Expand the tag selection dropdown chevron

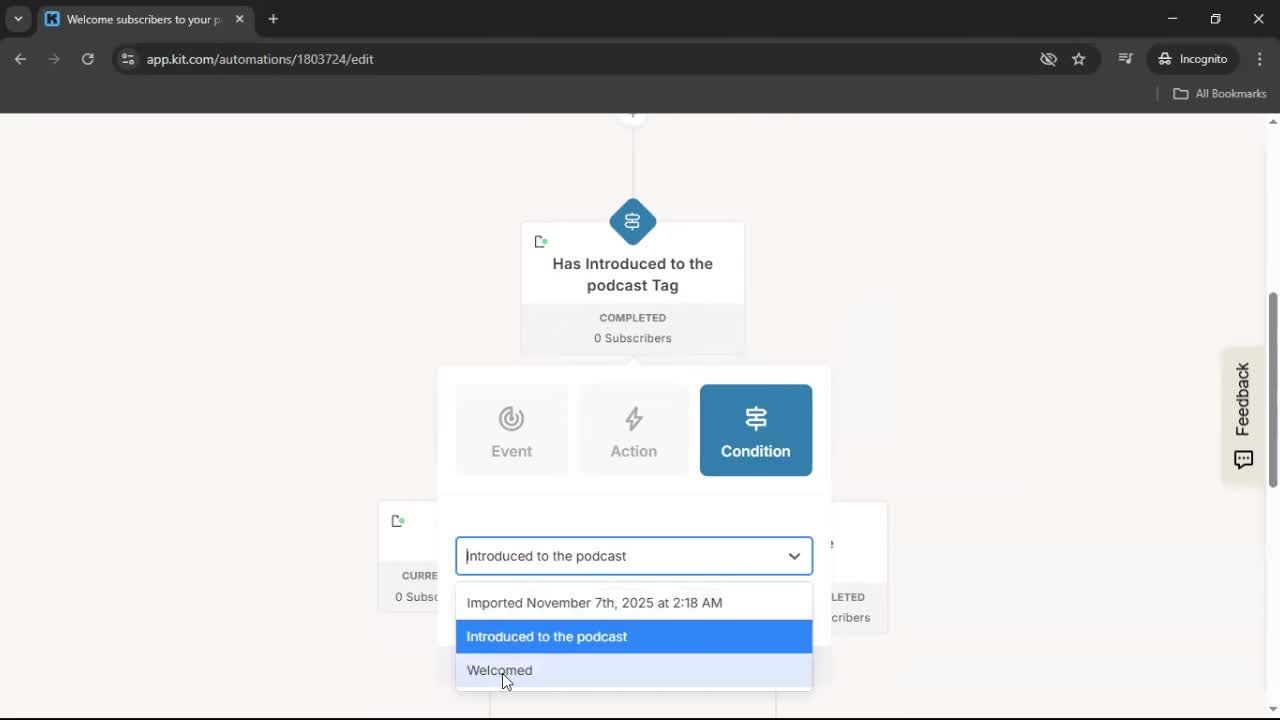794,556
